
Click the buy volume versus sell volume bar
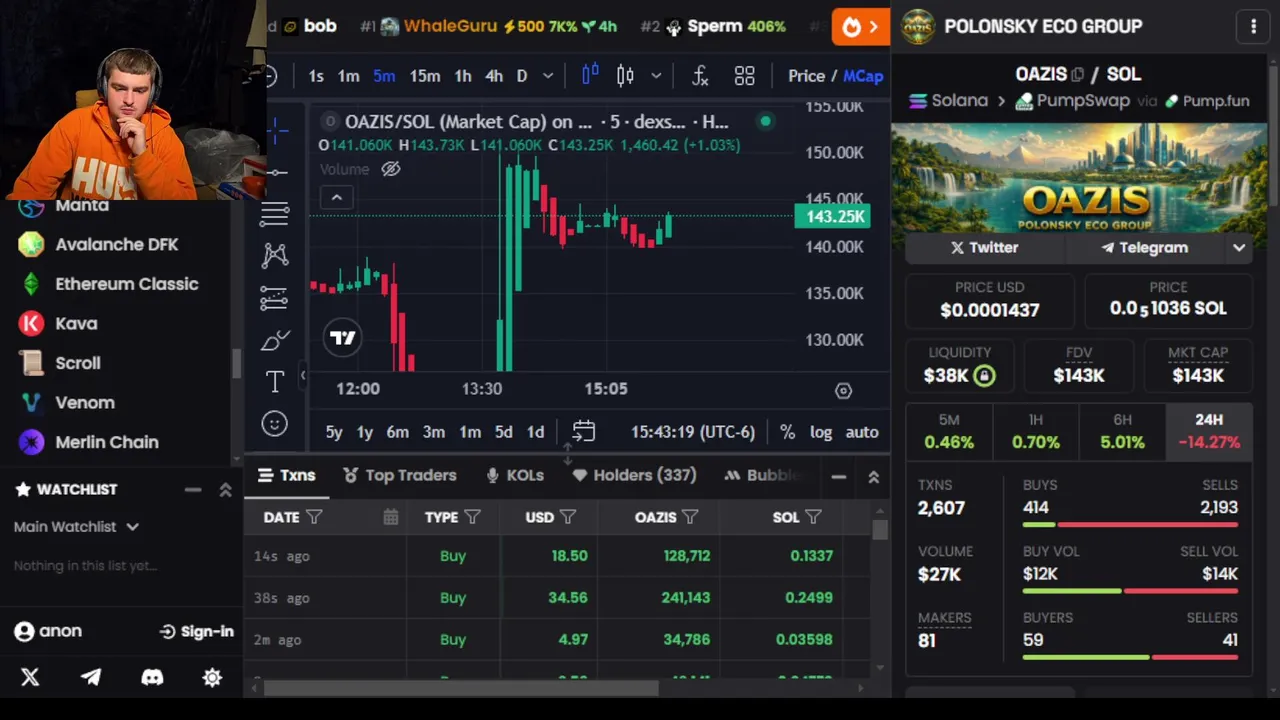pyautogui.click(x=1130, y=591)
